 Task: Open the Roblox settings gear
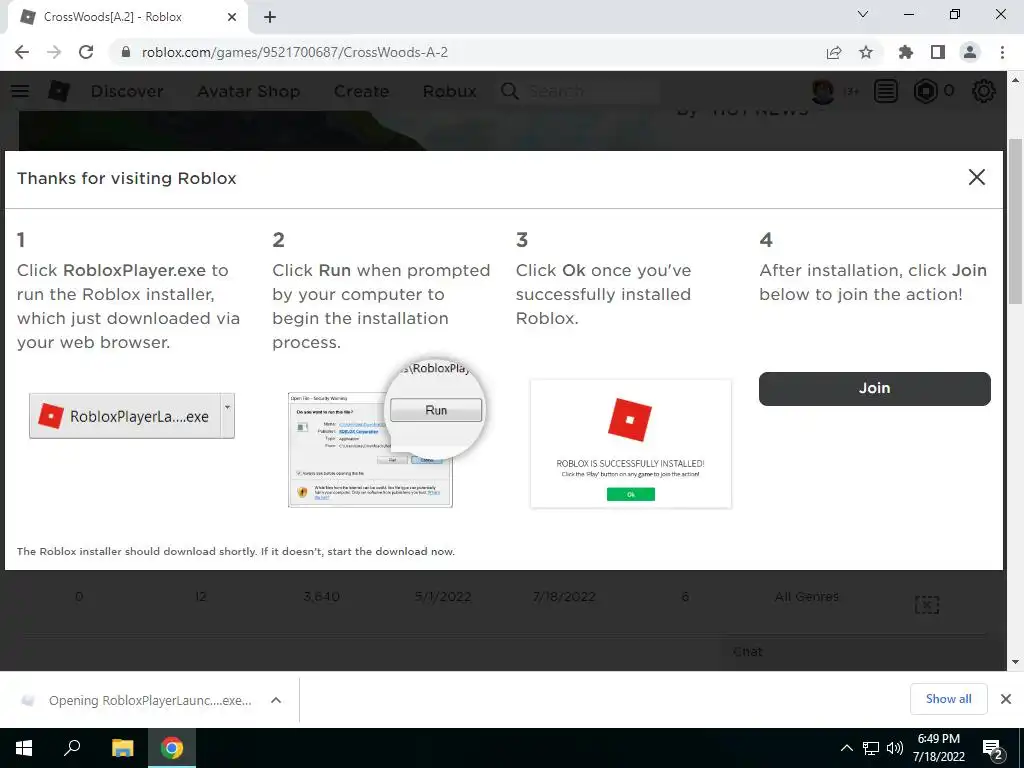(984, 91)
